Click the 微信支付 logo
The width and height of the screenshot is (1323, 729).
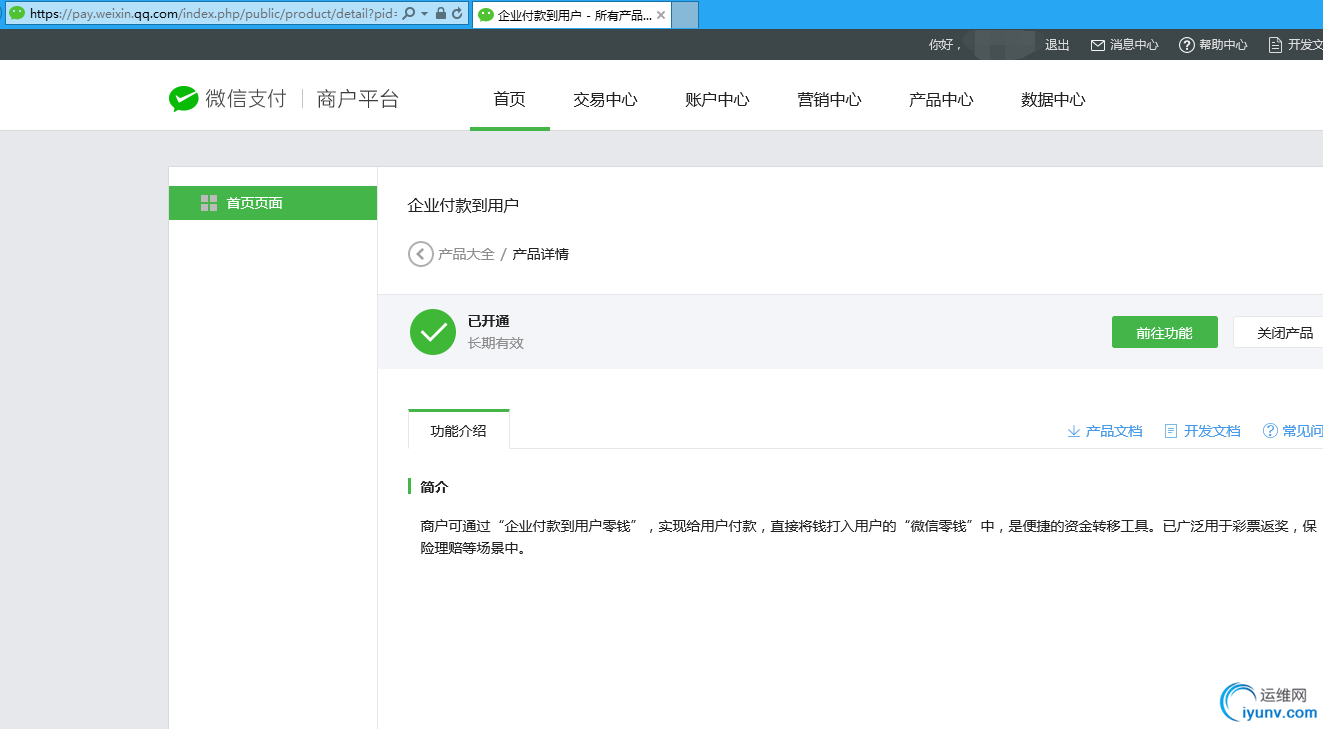(x=228, y=99)
